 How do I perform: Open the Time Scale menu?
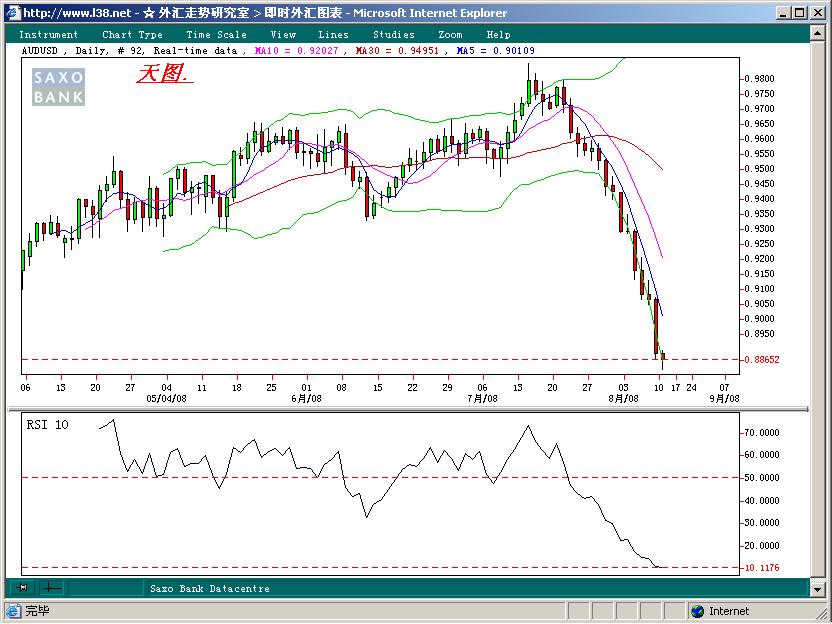[x=216, y=35]
